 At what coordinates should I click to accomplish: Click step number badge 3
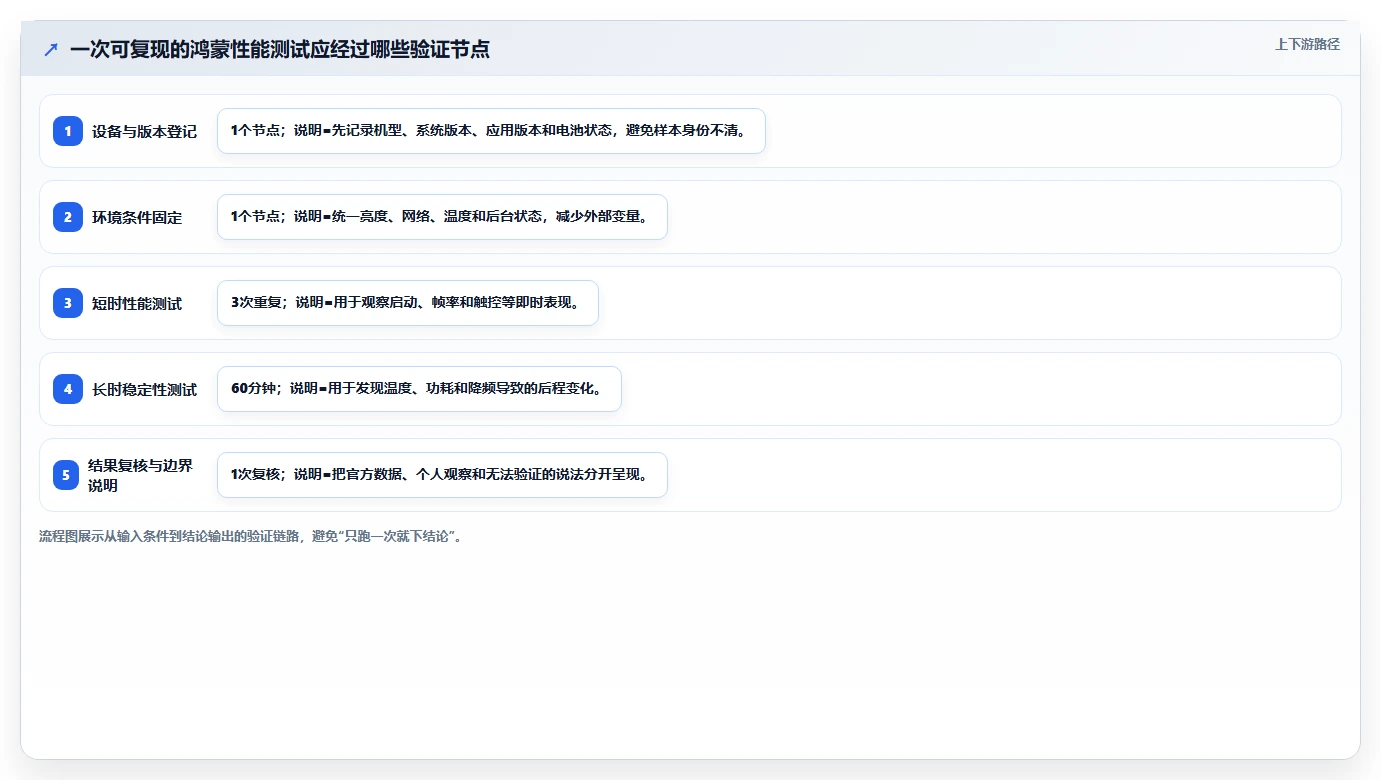68,303
